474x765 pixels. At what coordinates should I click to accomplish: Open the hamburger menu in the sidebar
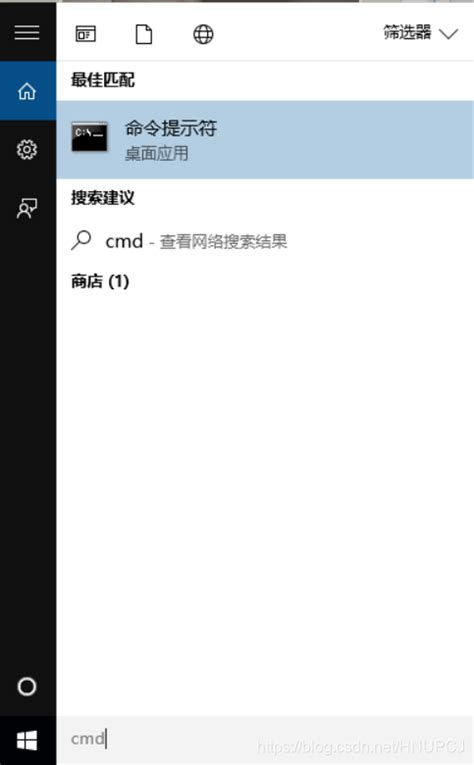(x=27, y=33)
